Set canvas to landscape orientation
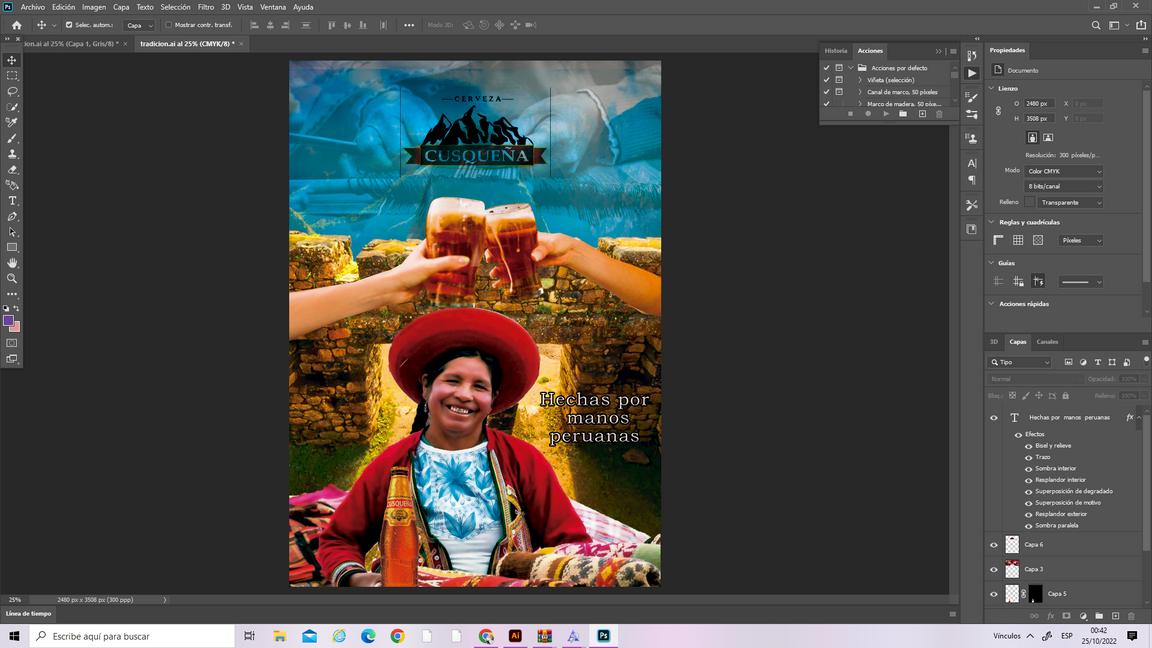 (x=1048, y=137)
